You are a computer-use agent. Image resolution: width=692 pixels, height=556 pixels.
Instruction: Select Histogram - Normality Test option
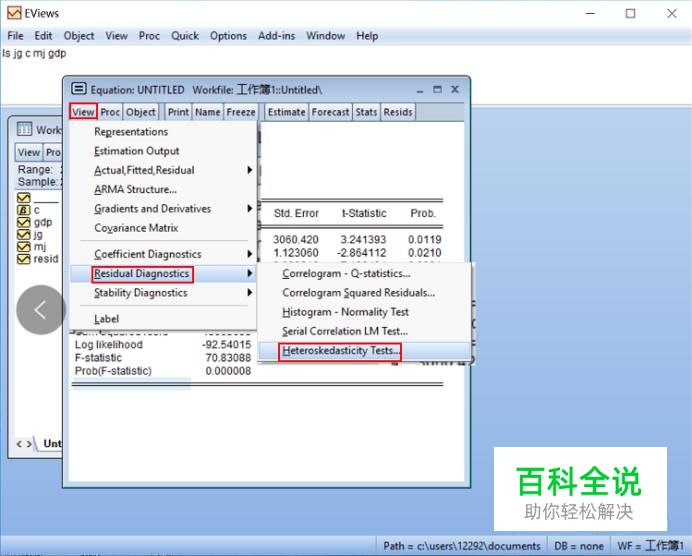[345, 312]
